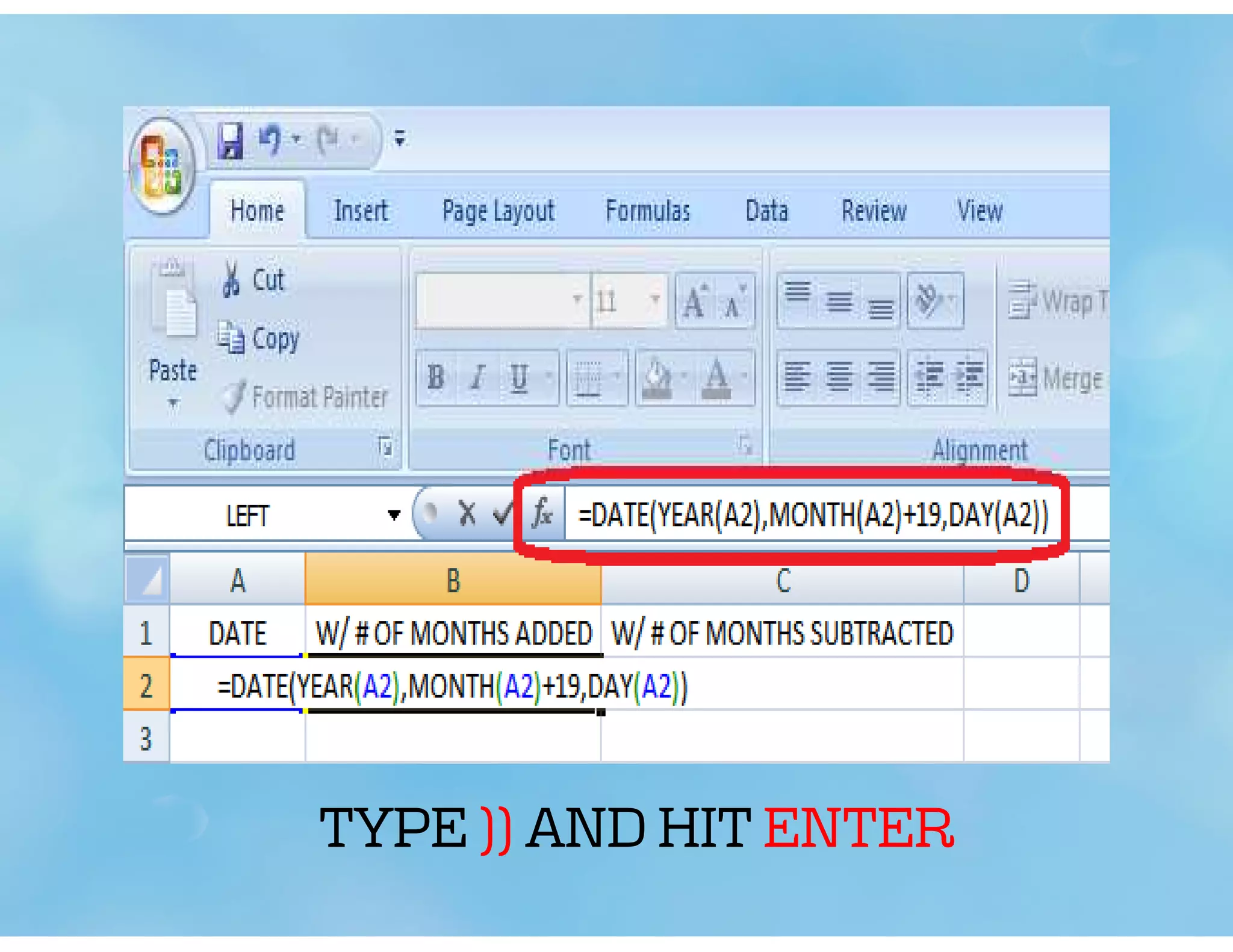The height and width of the screenshot is (952, 1233).
Task: Select column C header
Action: [782, 581]
